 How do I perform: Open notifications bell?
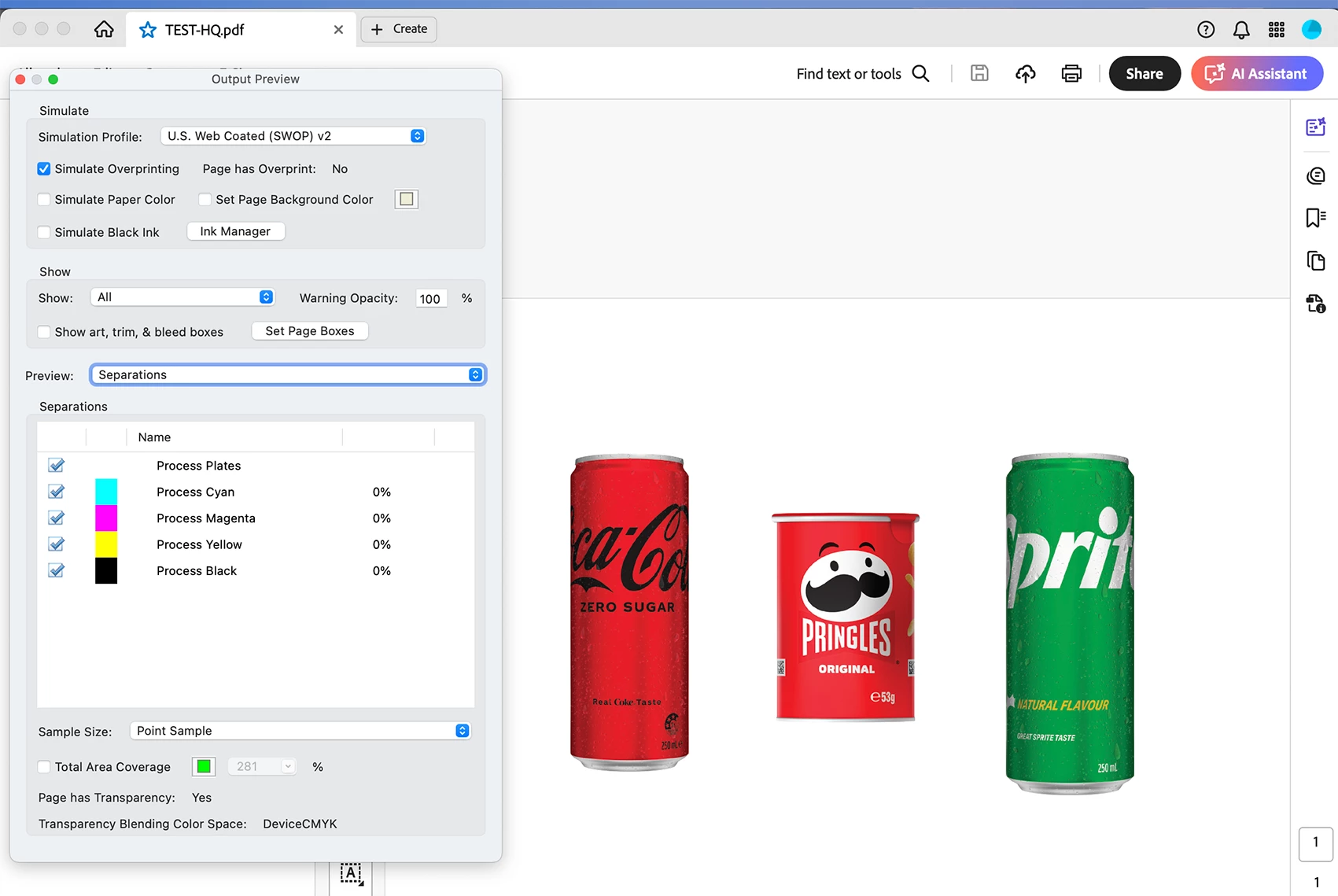pos(1241,30)
